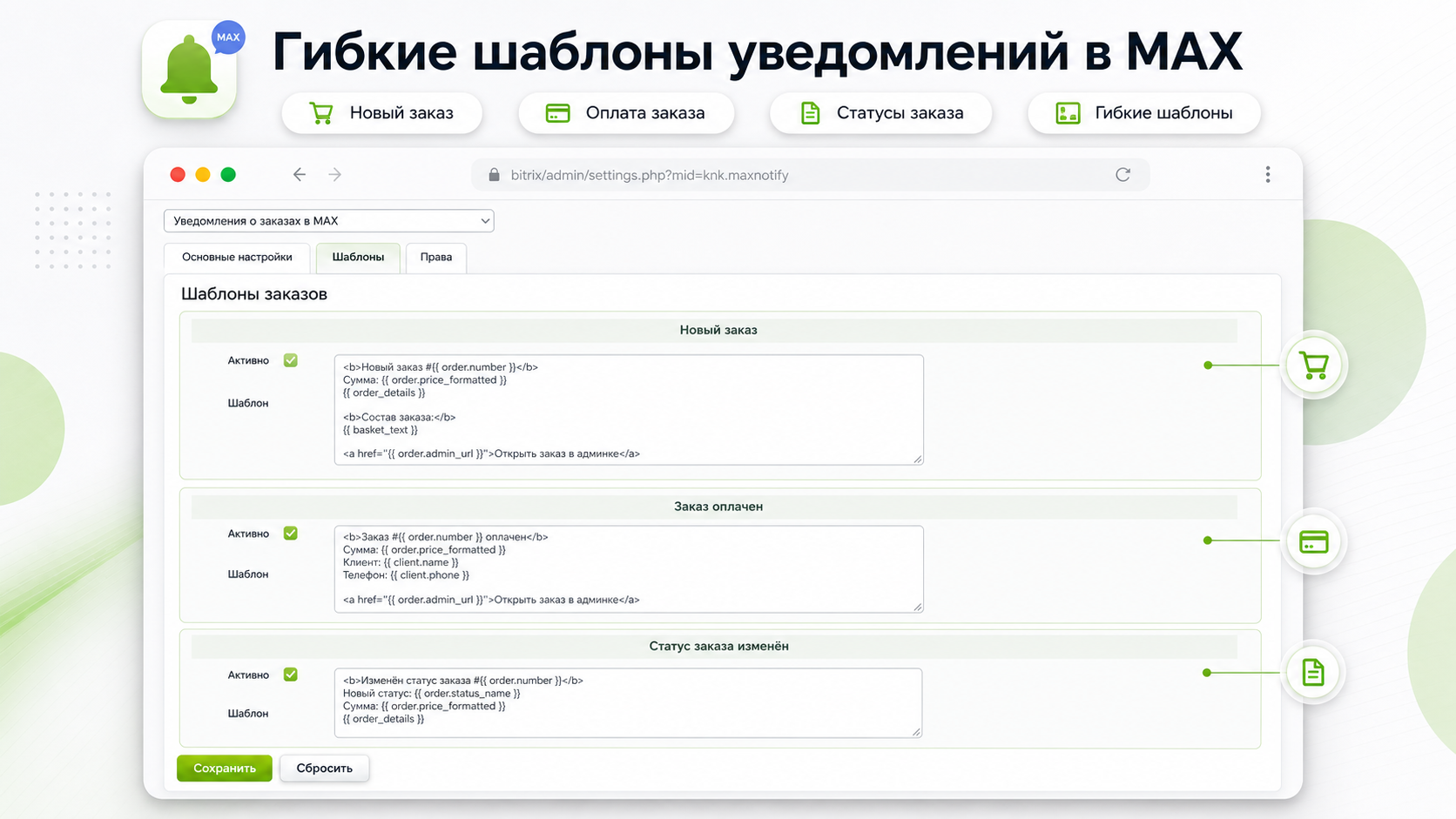Click the Шаблоны заказов heading
This screenshot has width=1456, height=819.
254,294
